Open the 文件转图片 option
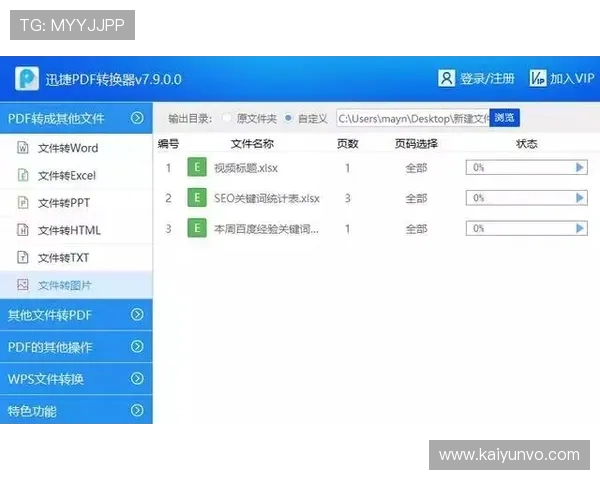Image resolution: width=600 pixels, height=480 pixels. click(x=77, y=285)
